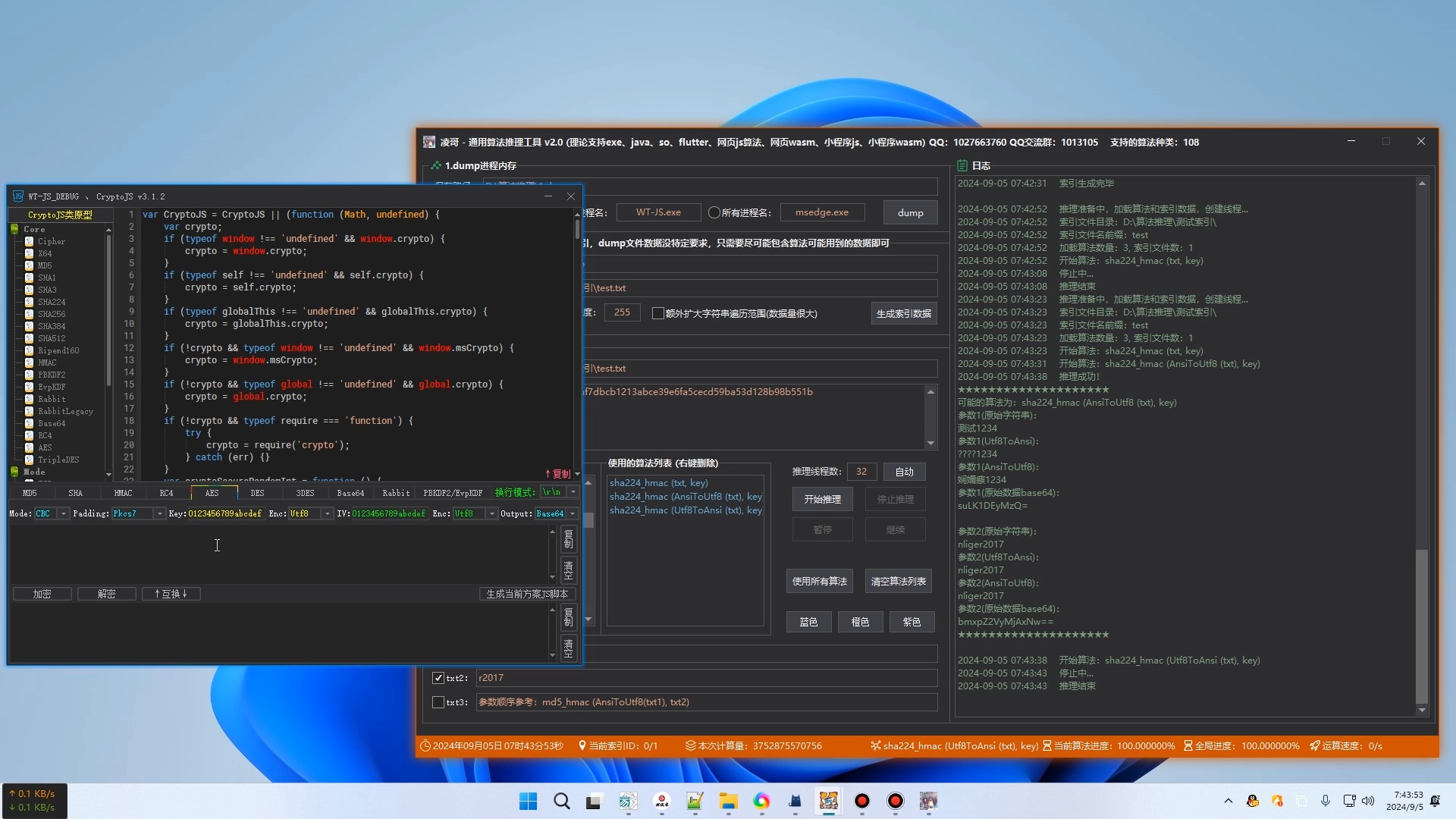The image size is (1456, 819).
Task: Show hidden system tray icons
Action: [x=1228, y=801]
